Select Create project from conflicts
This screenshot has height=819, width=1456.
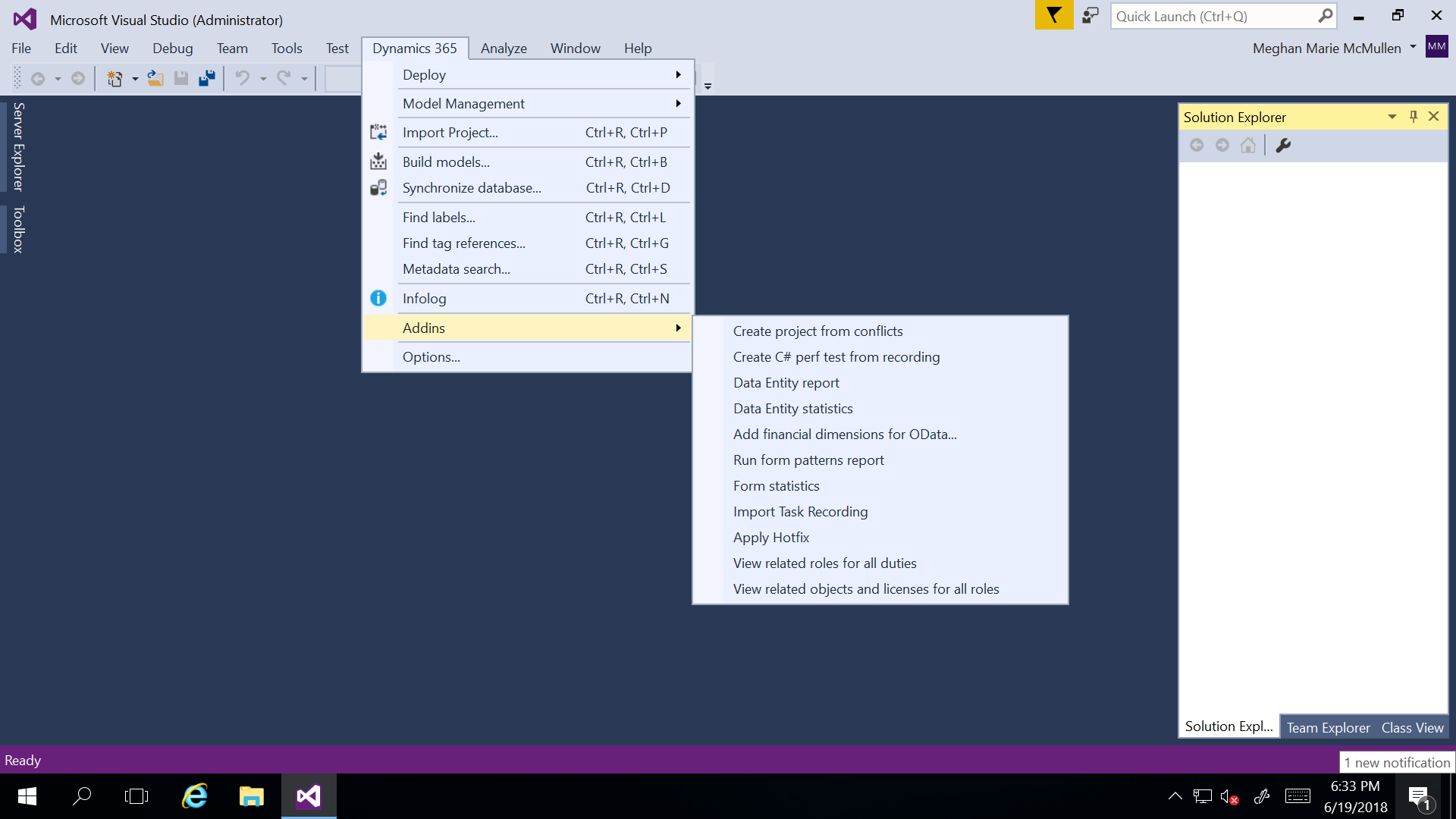tap(818, 330)
